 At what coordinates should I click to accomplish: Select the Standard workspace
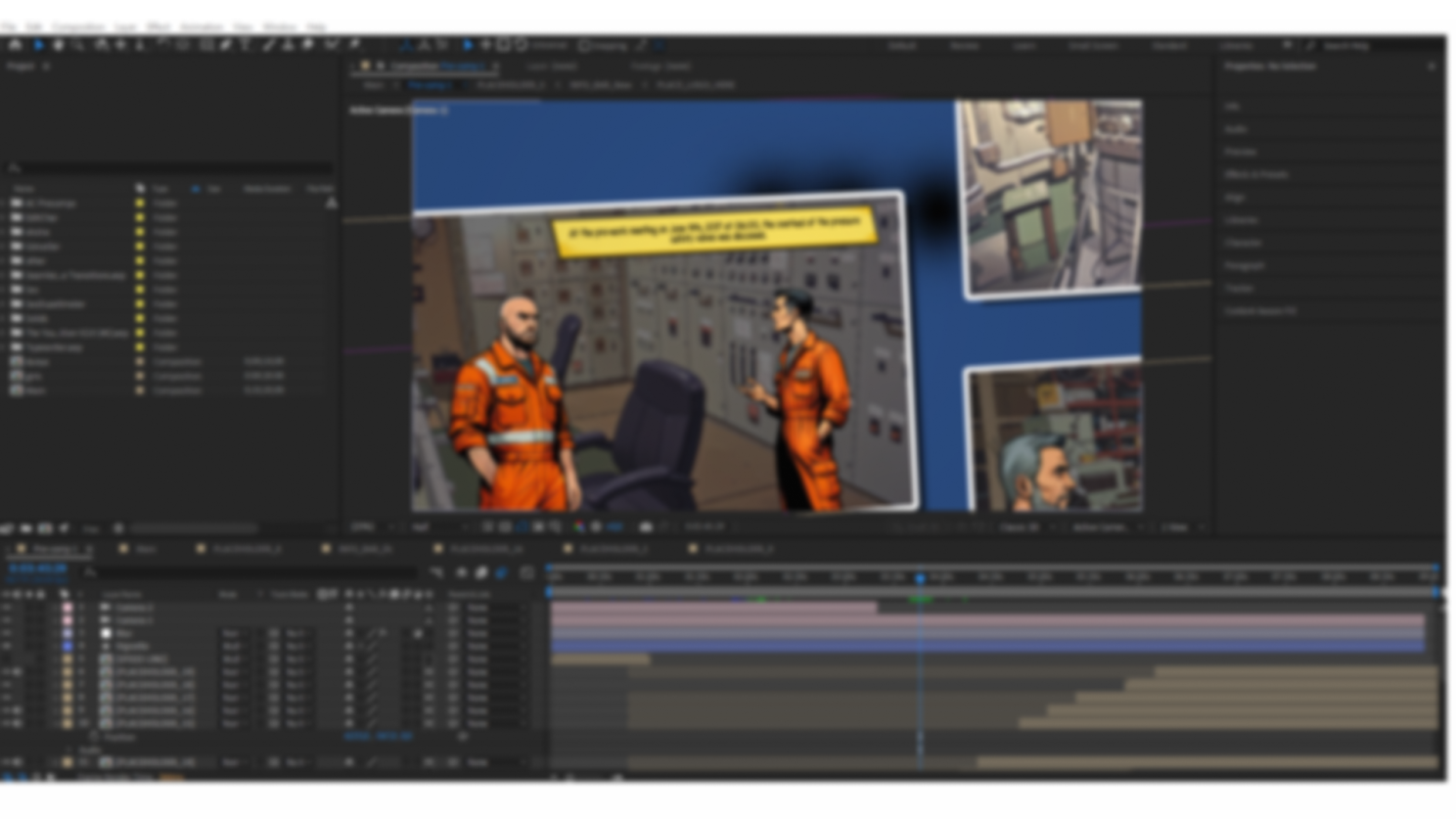[1169, 45]
